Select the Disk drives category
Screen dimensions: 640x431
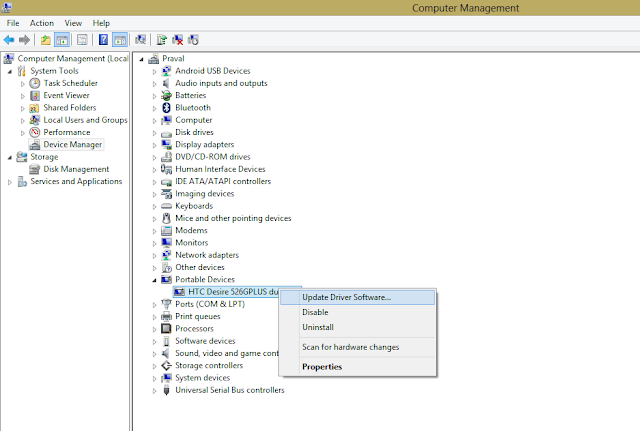point(194,132)
